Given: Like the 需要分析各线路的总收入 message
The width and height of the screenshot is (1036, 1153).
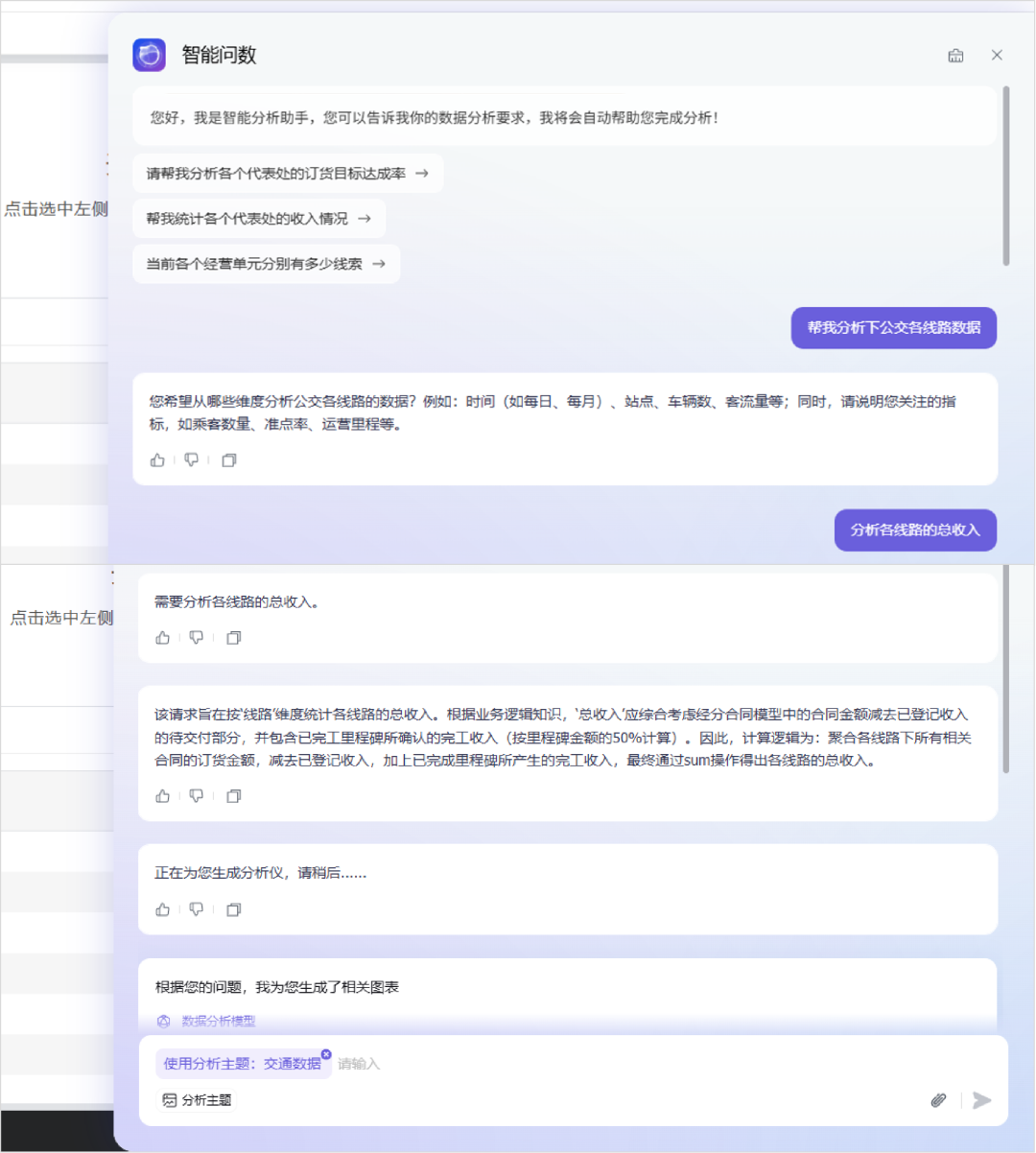Looking at the screenshot, I should click(x=161, y=637).
